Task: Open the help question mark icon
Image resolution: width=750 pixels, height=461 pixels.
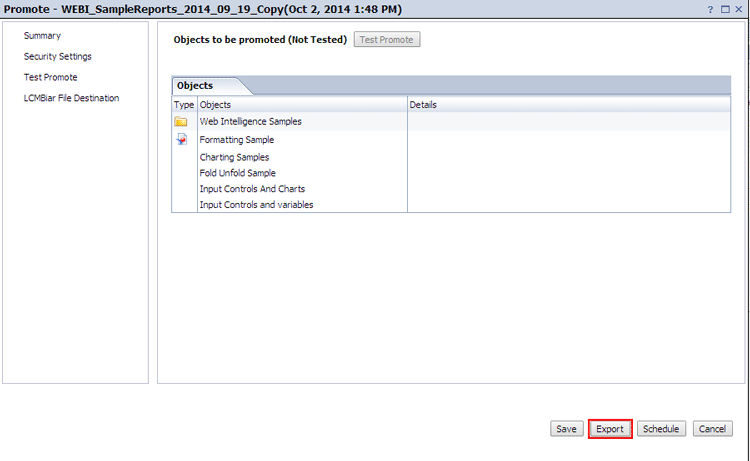Action: tap(710, 10)
